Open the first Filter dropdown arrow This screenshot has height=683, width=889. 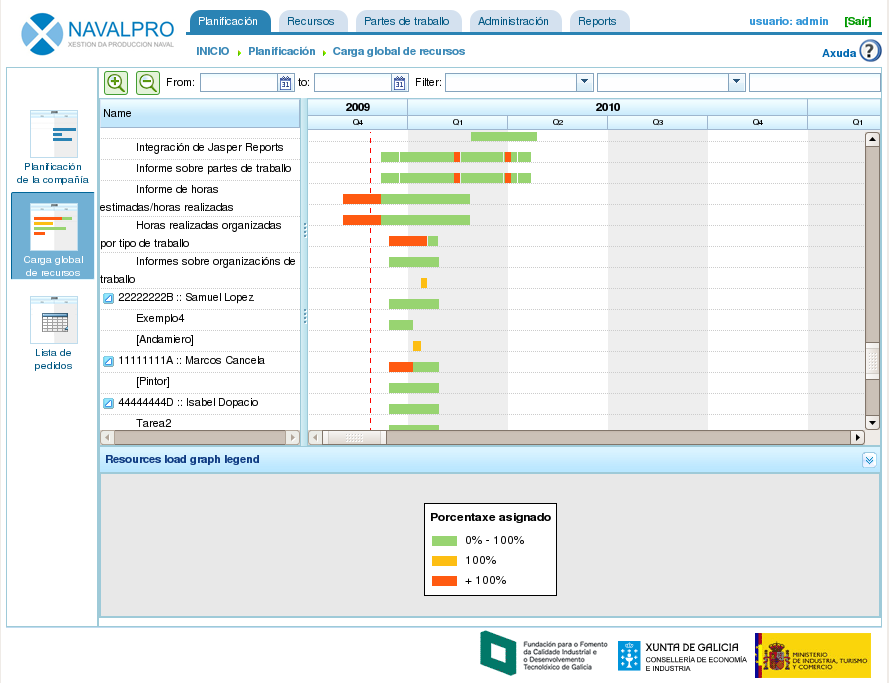[585, 83]
